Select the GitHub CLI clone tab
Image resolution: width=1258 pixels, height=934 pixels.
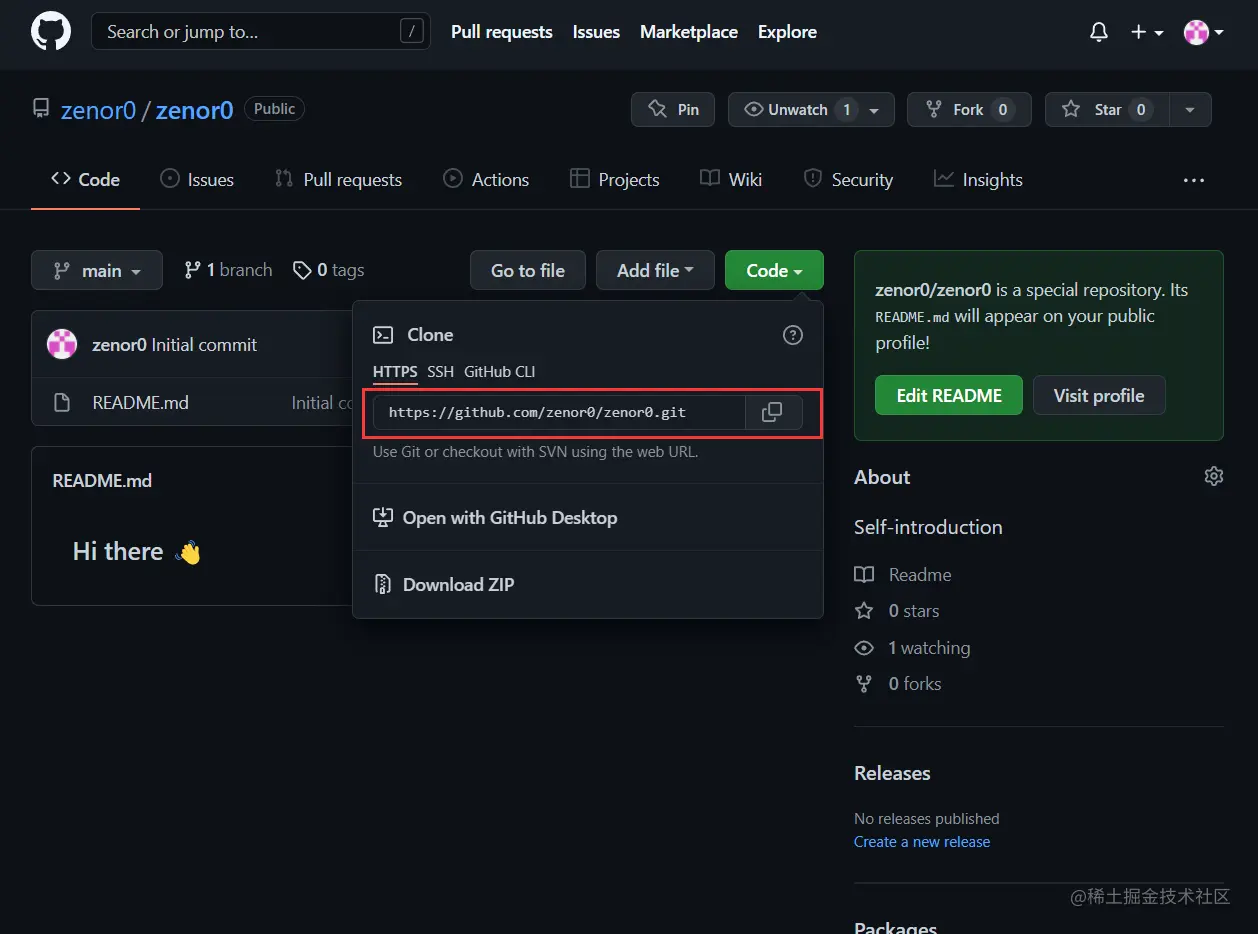(499, 372)
